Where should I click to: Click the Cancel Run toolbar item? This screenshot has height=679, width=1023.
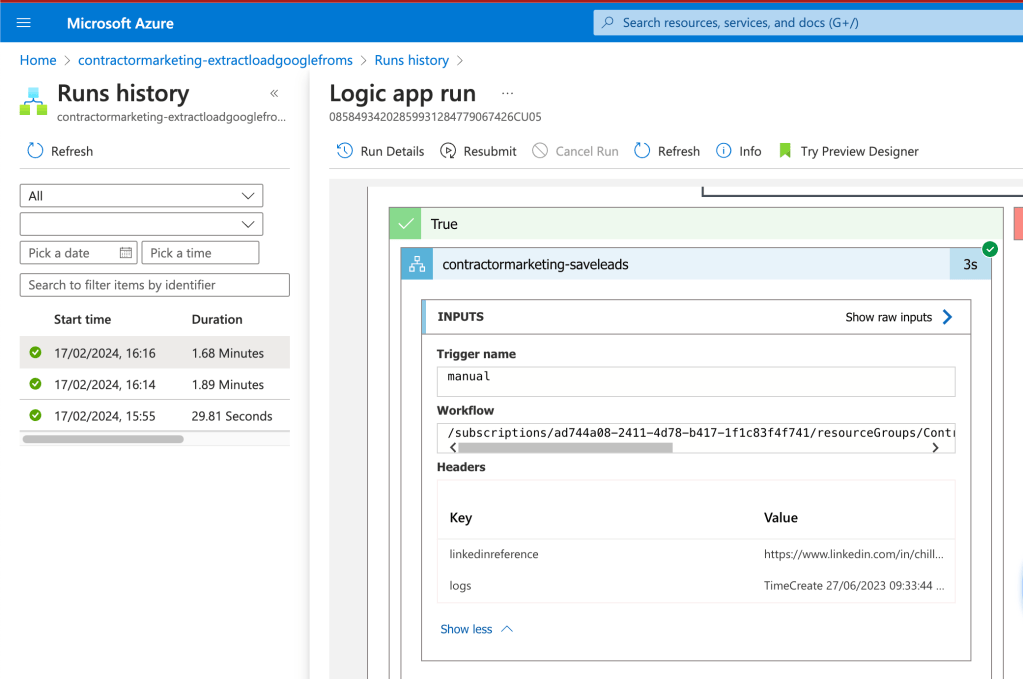[x=575, y=151]
